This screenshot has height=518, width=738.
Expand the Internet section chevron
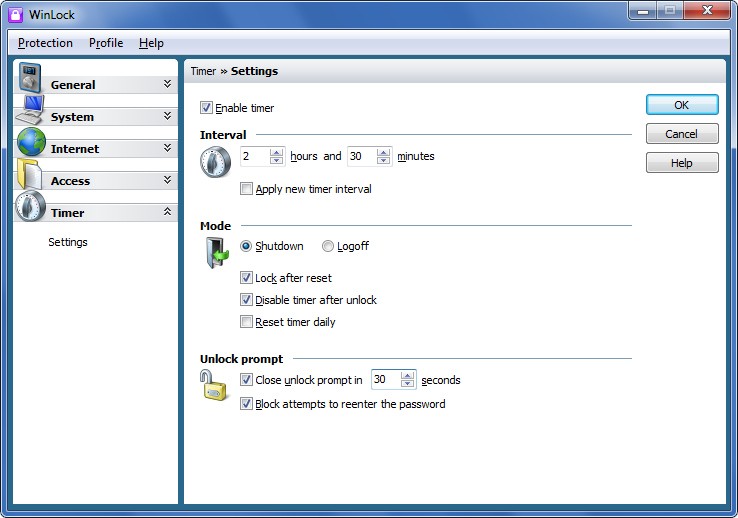point(167,148)
